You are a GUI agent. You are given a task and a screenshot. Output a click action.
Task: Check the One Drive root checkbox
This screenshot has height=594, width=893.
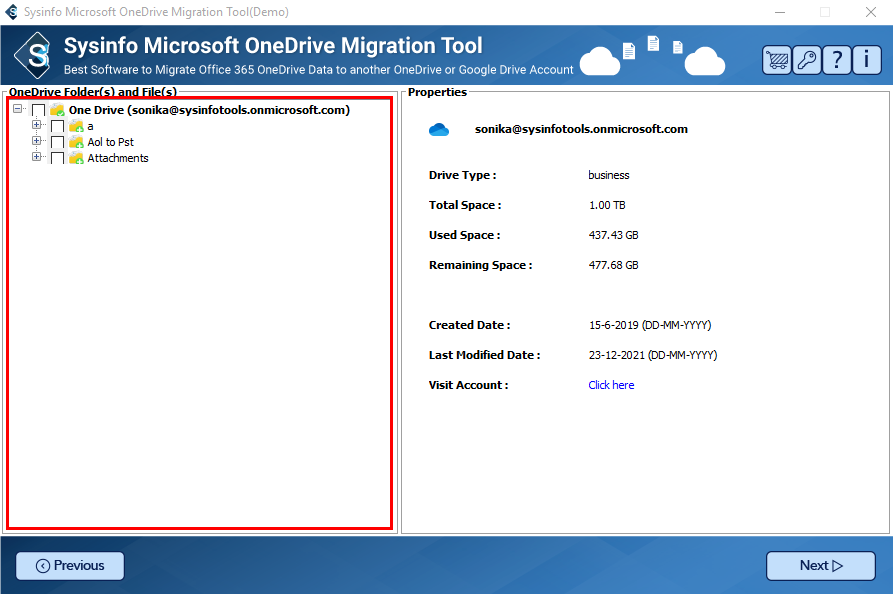(39, 110)
